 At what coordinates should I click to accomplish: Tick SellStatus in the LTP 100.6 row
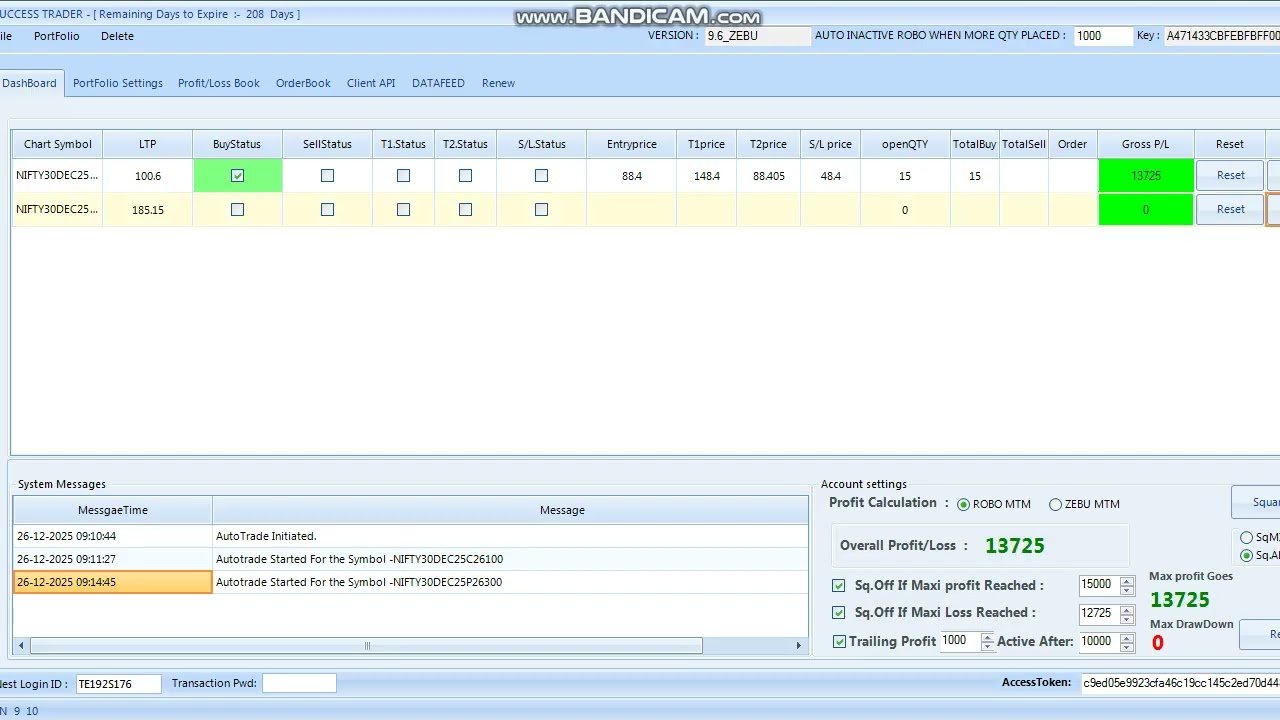coord(327,175)
